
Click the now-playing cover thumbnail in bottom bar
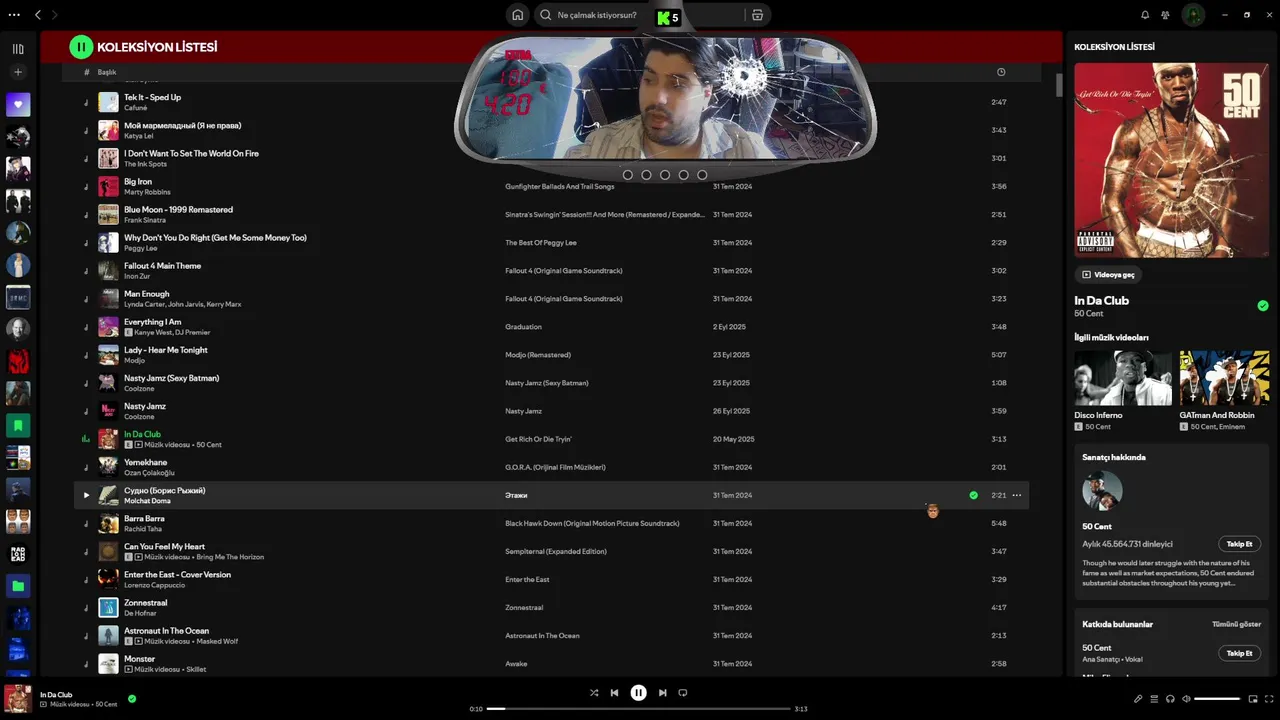tap(18, 698)
